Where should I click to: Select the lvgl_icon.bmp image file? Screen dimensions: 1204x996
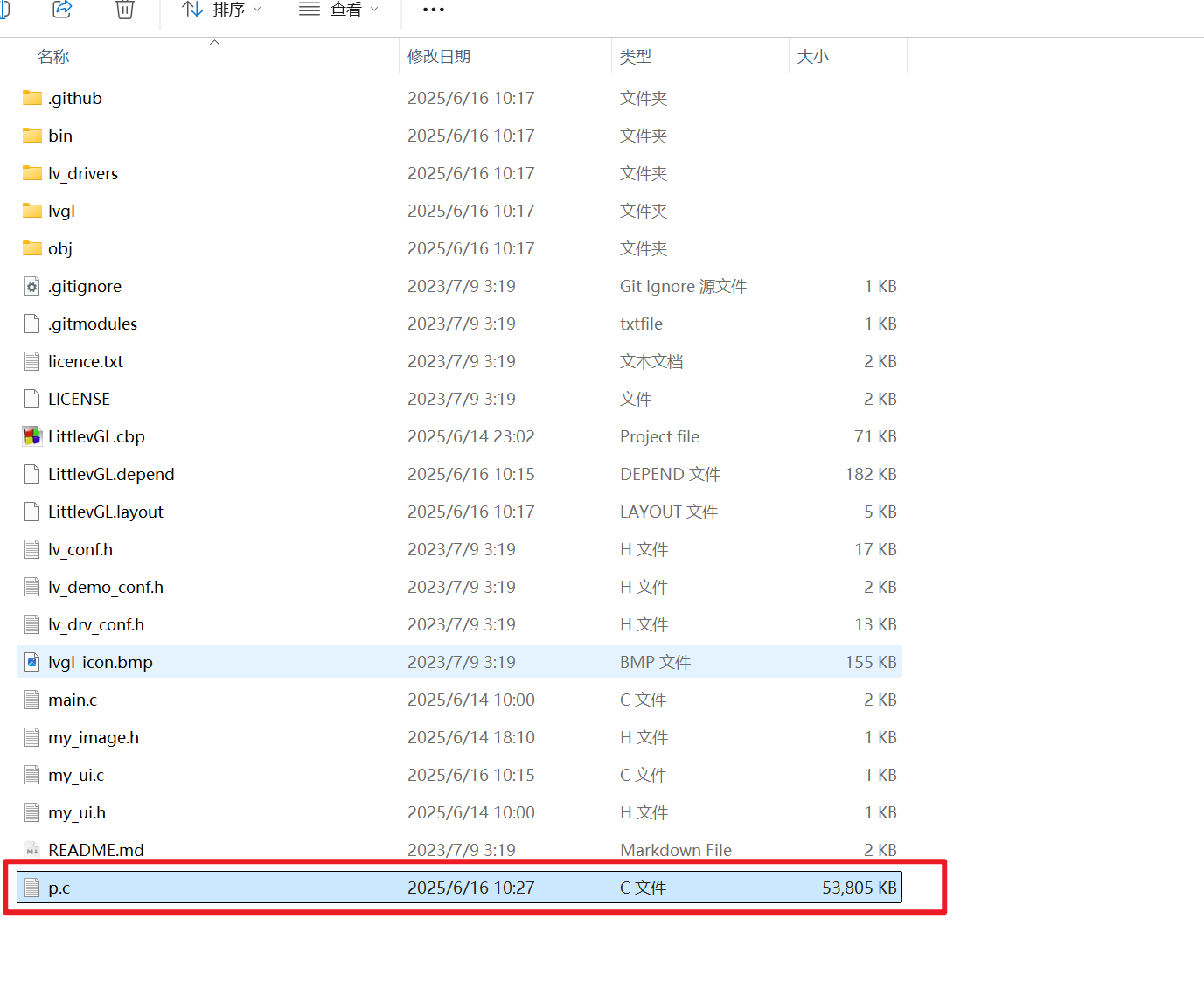click(x=101, y=662)
